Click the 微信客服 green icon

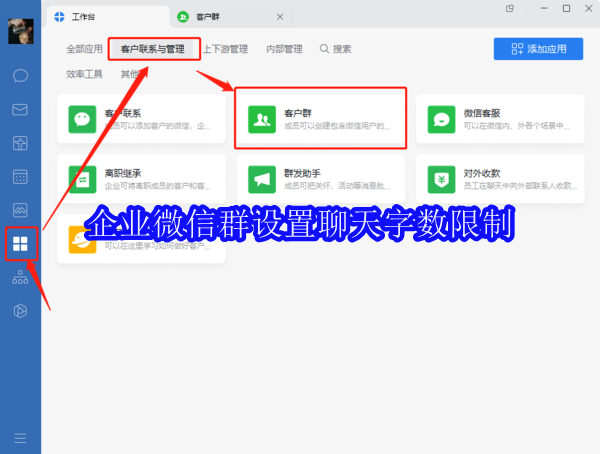pyautogui.click(x=442, y=119)
